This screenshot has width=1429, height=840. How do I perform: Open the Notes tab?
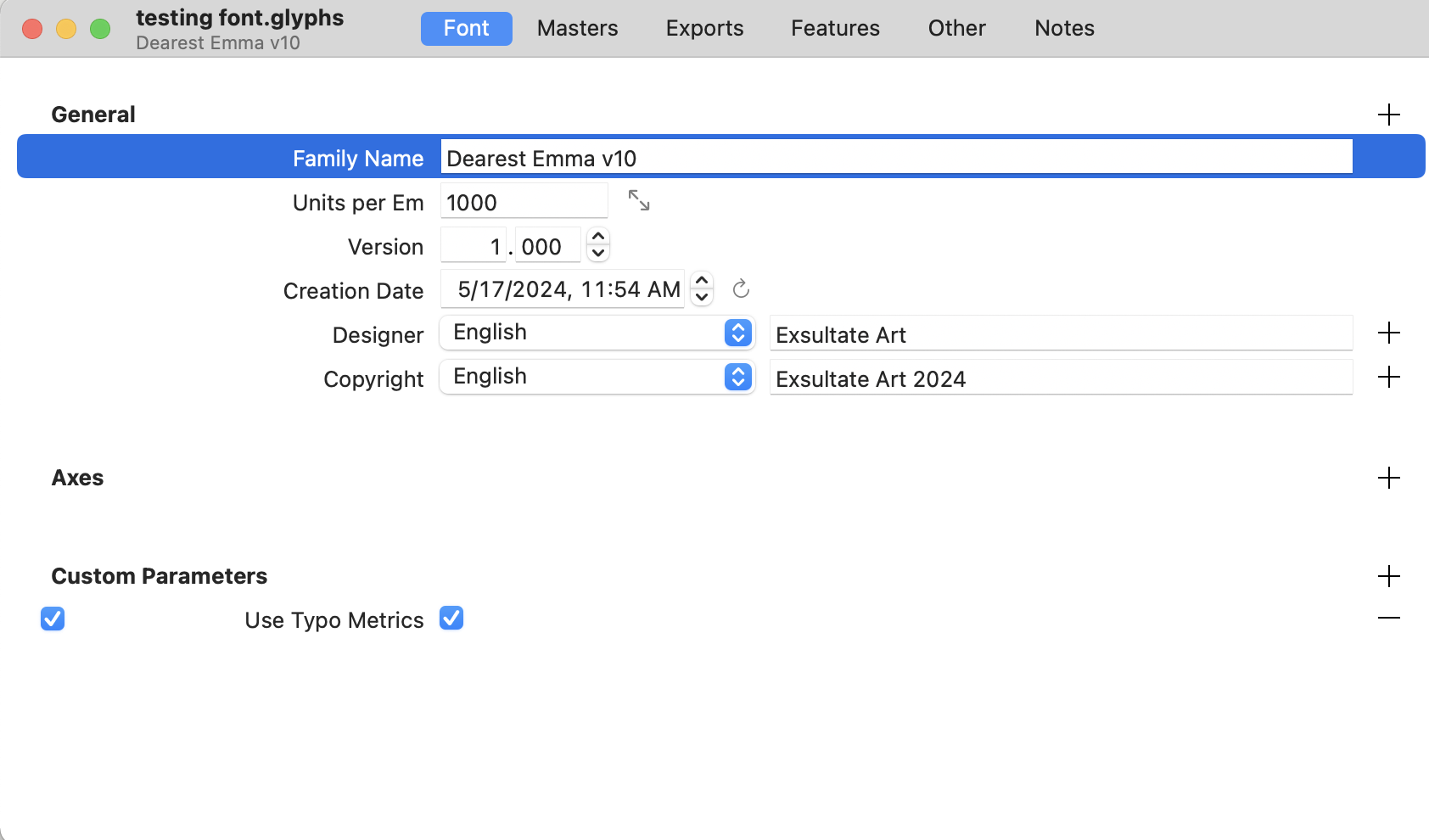click(1064, 29)
